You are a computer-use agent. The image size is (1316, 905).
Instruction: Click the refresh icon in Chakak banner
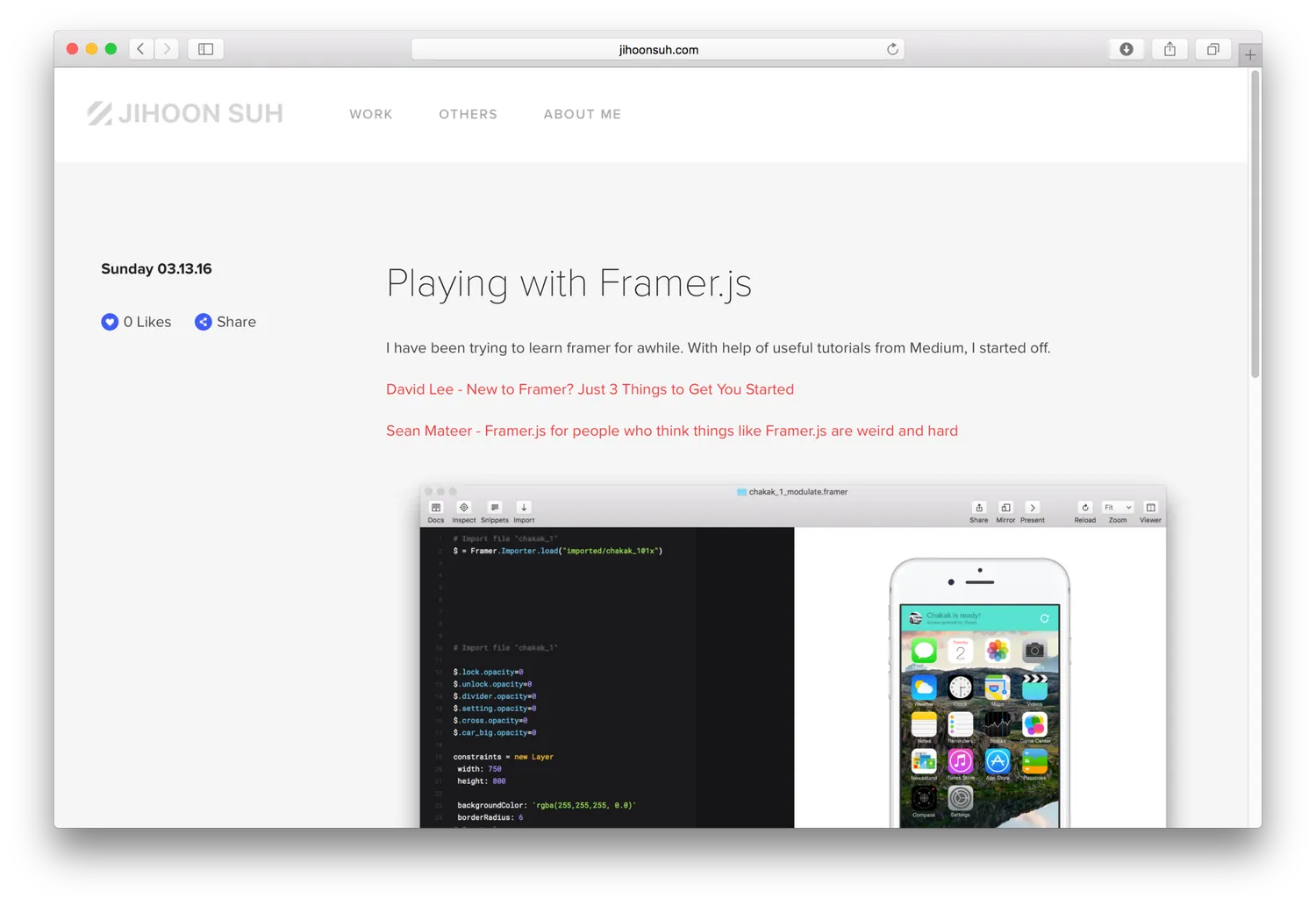click(x=1044, y=618)
